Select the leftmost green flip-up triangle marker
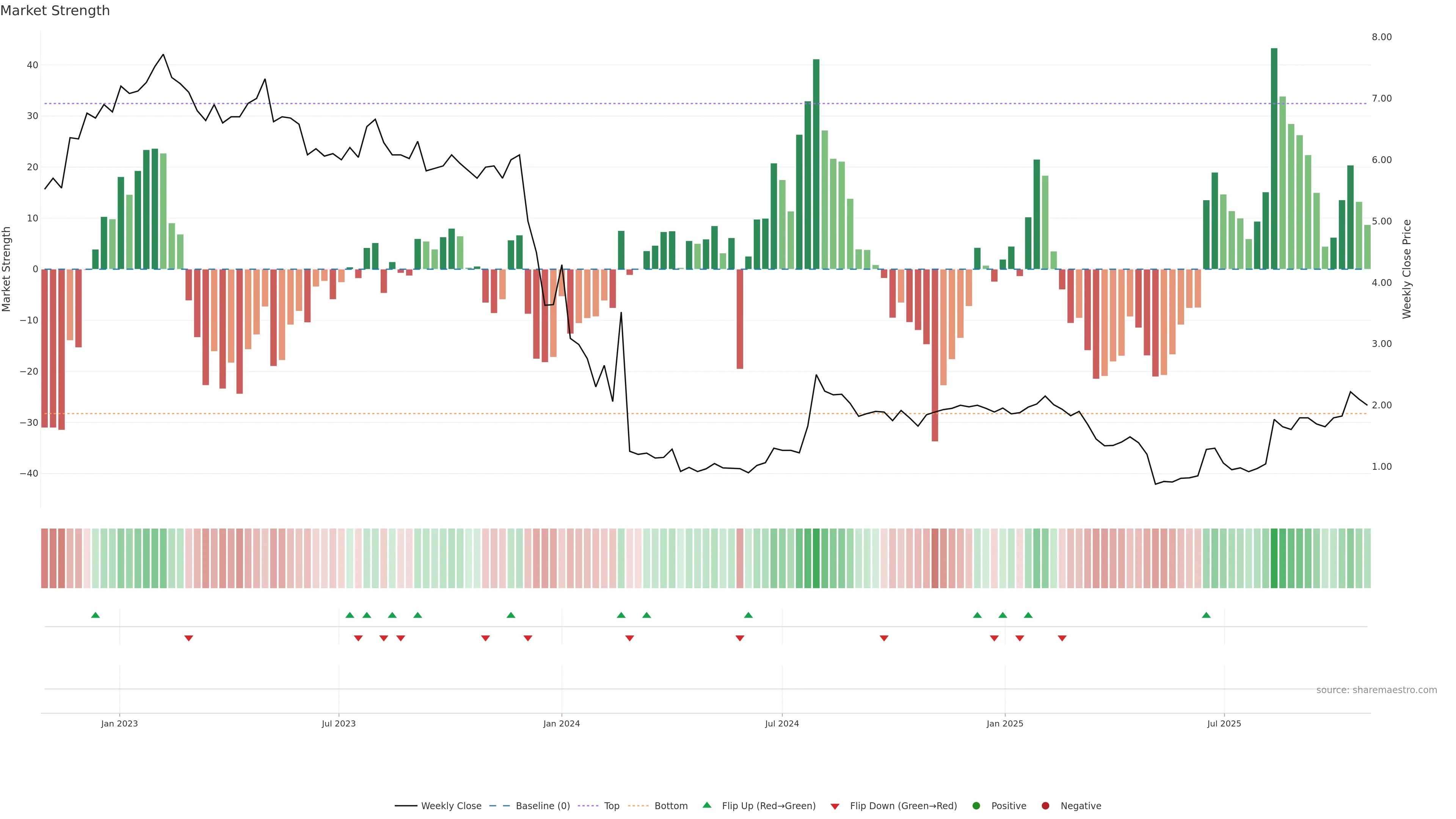This screenshot has width=1456, height=819. pyautogui.click(x=96, y=615)
